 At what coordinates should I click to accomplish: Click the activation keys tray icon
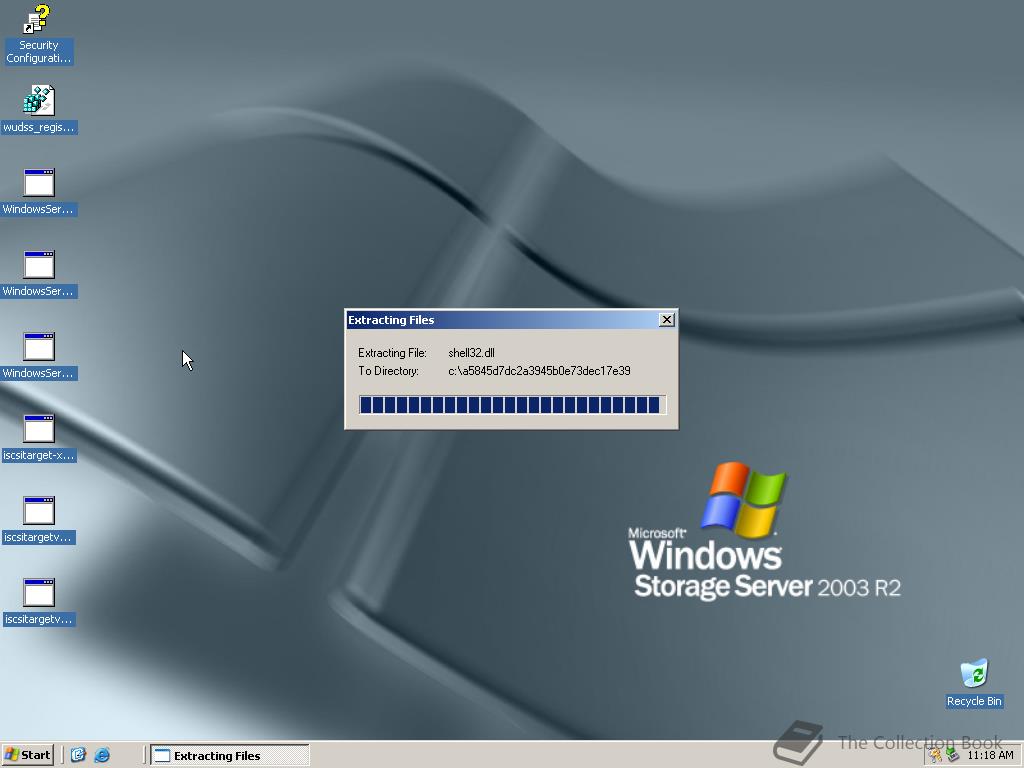tap(935, 756)
